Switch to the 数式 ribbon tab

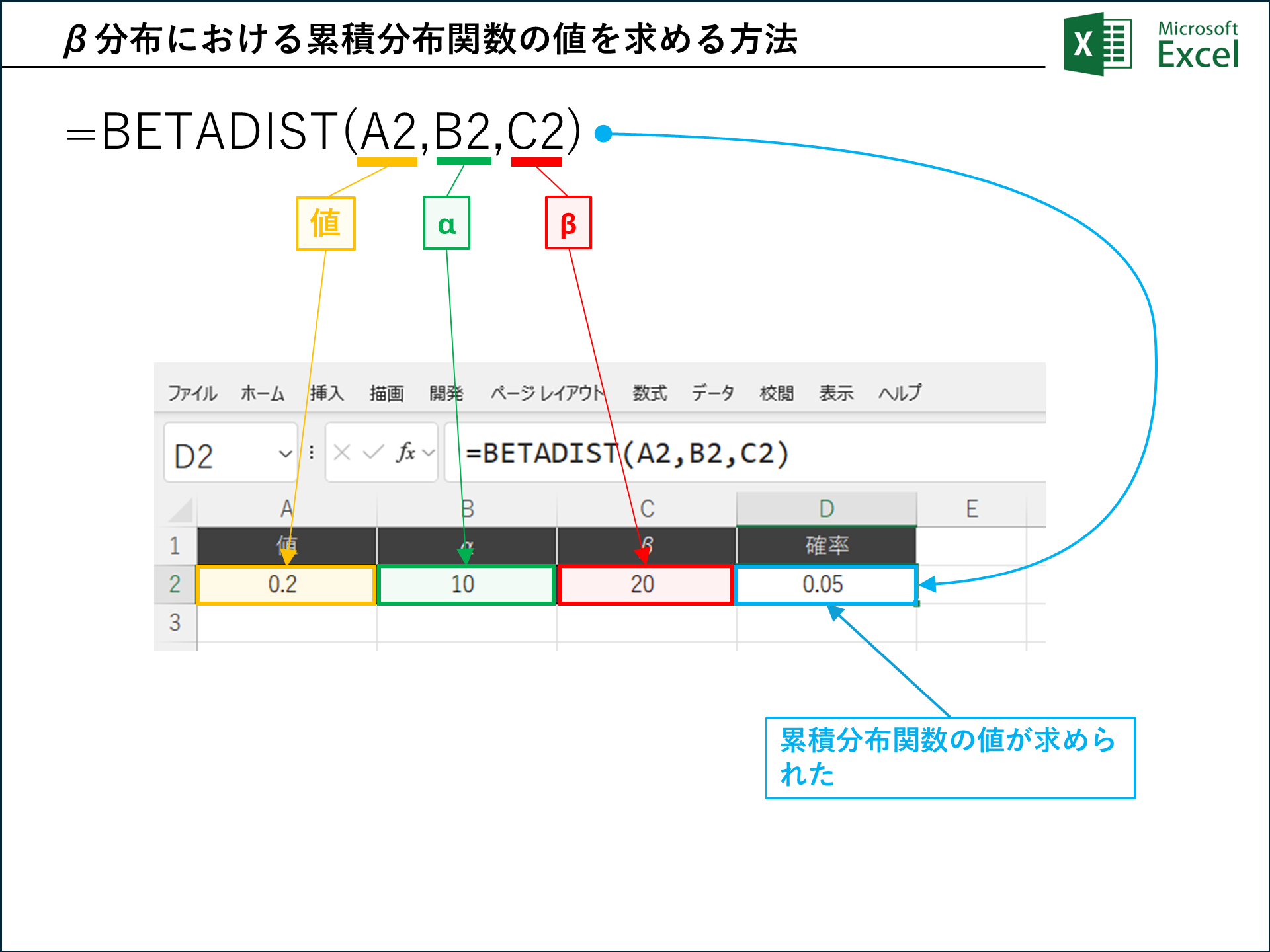tap(649, 392)
